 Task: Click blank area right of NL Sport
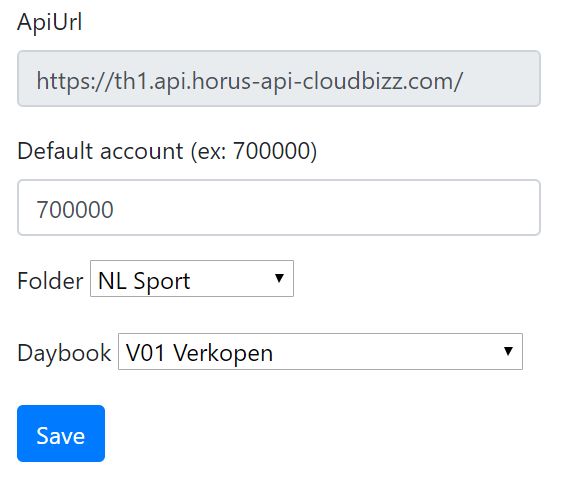[x=232, y=279]
